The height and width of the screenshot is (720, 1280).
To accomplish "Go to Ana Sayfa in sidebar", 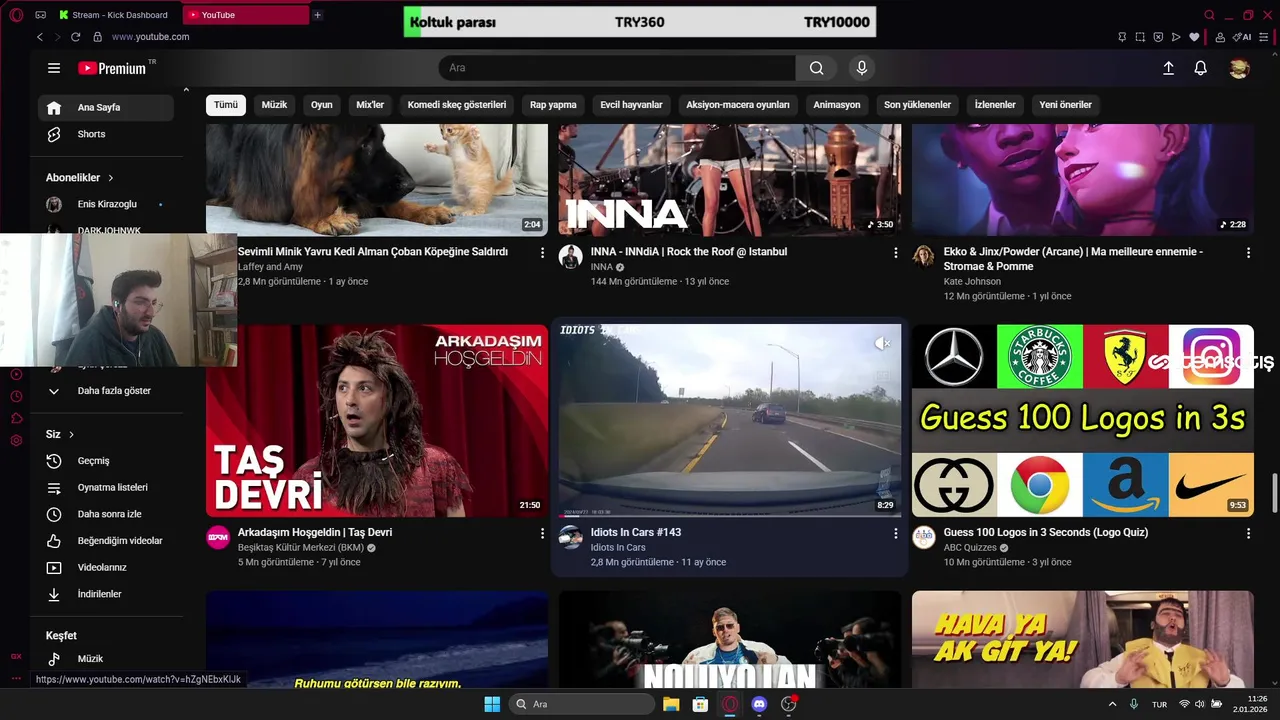I will [x=106, y=108].
